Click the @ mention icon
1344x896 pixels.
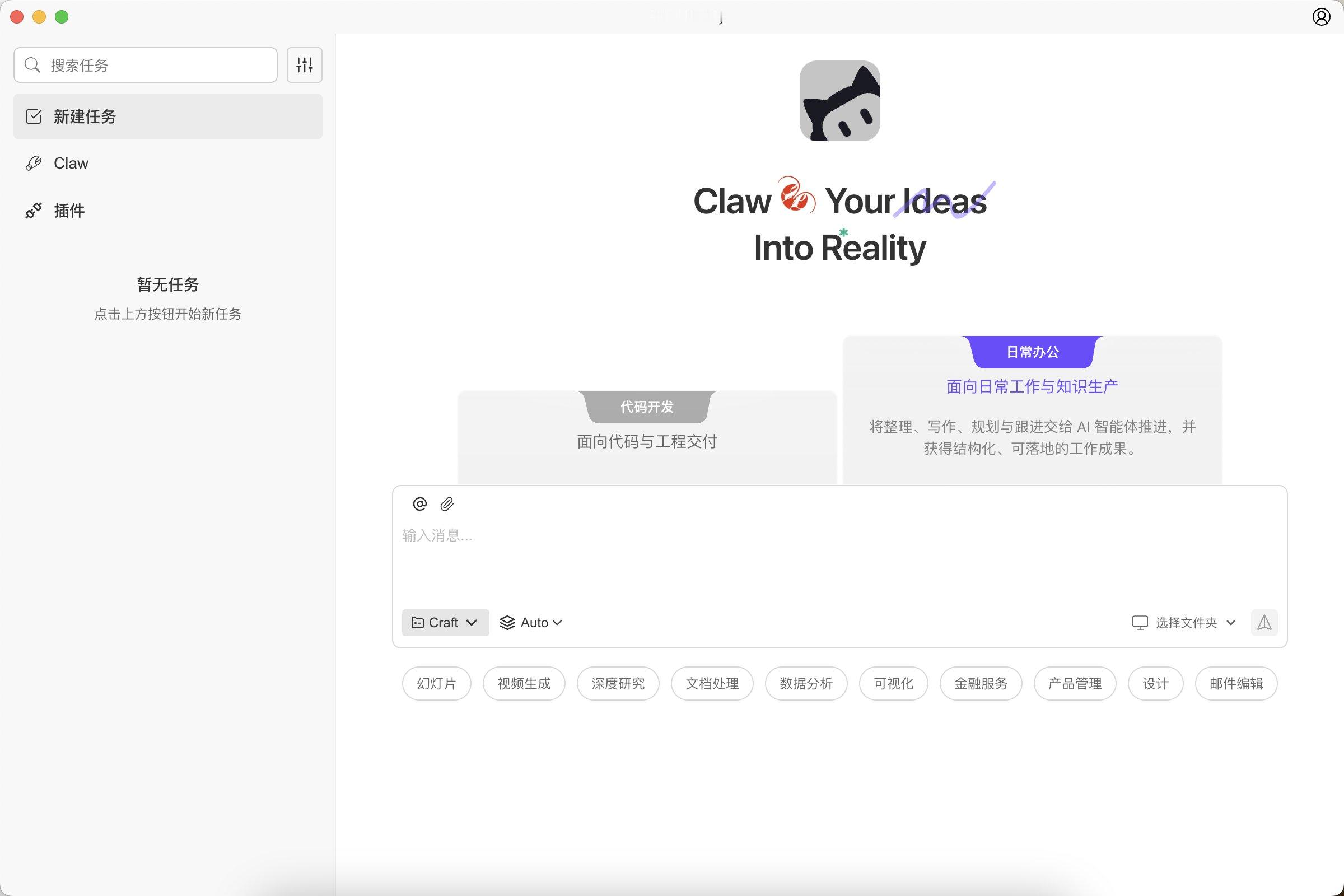(419, 503)
